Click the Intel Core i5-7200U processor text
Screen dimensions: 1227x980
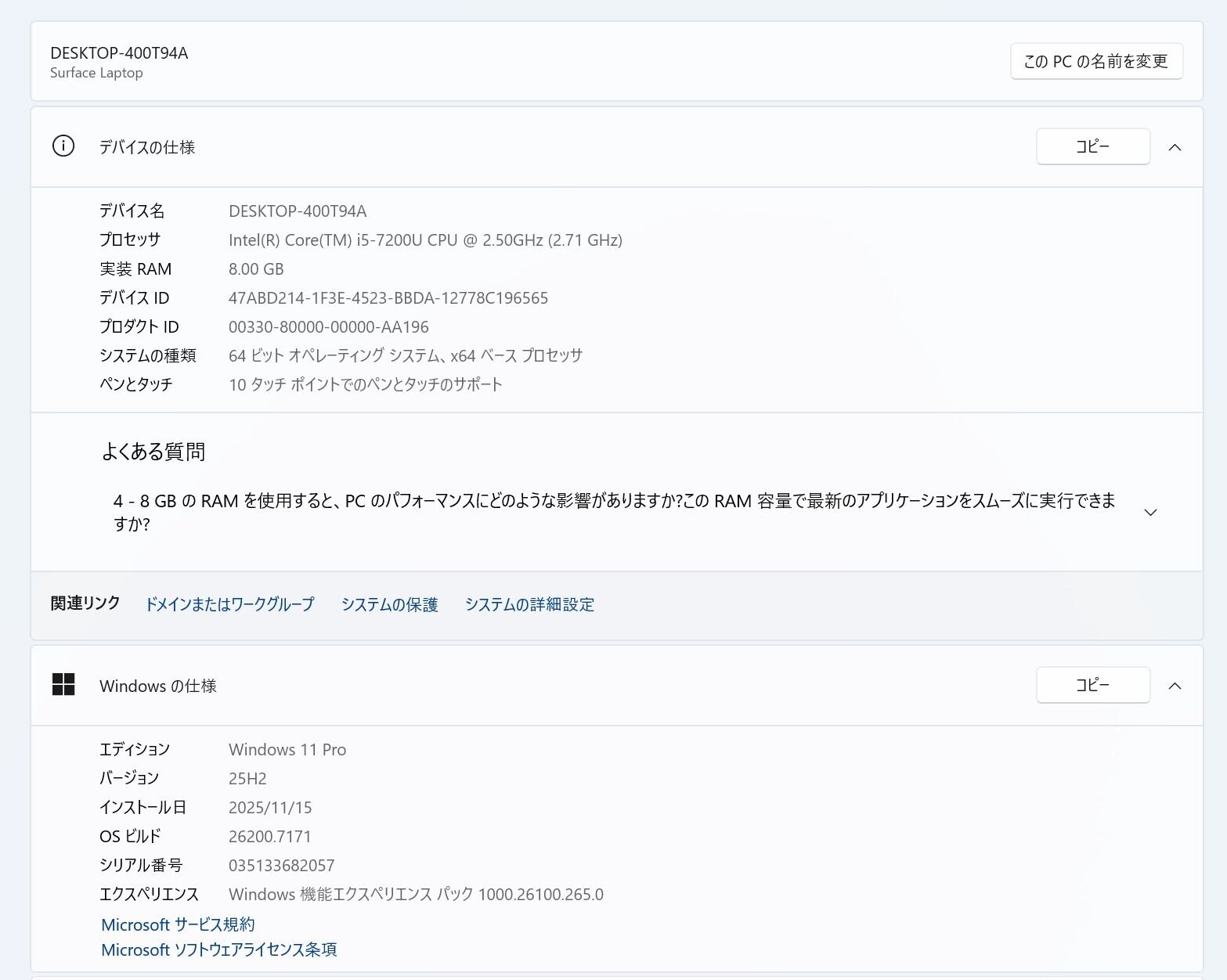coord(425,240)
